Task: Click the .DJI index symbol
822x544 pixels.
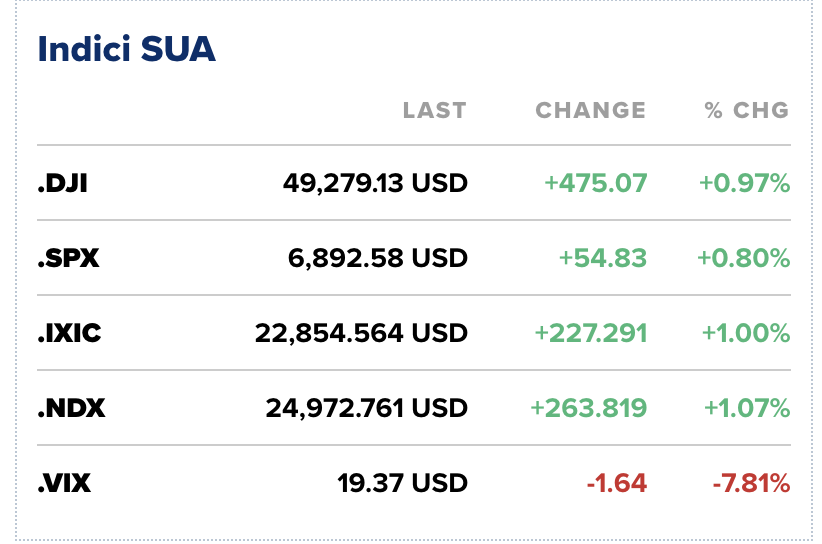Action: (63, 184)
